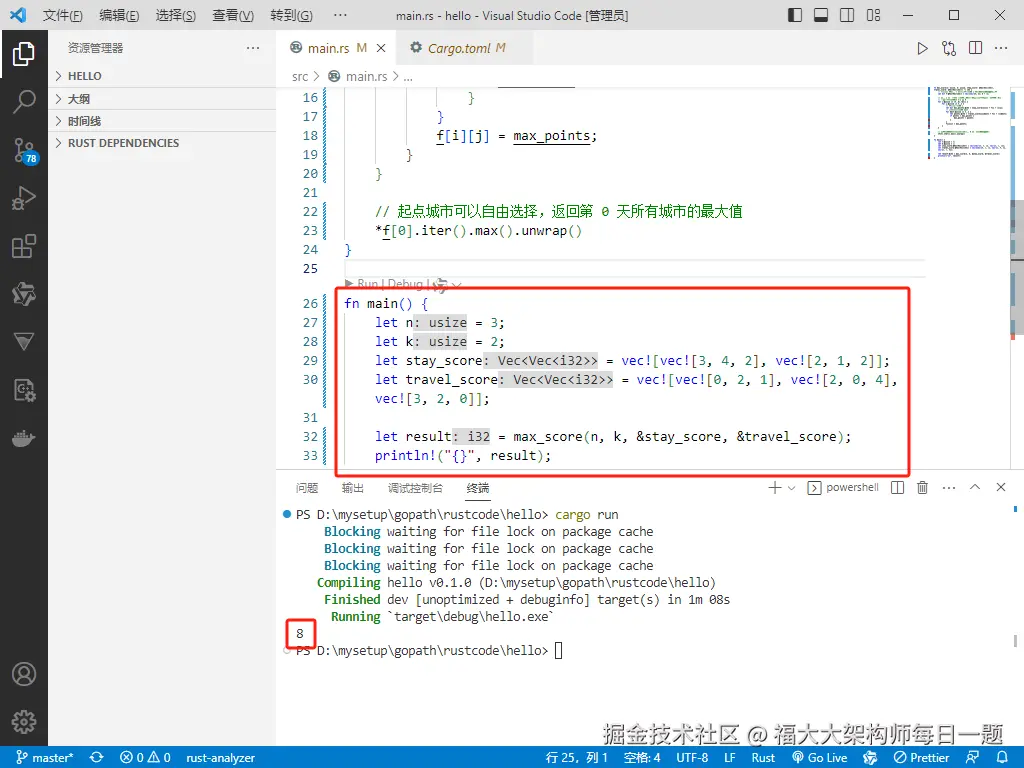Image resolution: width=1024 pixels, height=768 pixels.
Task: Close the main.rs tab
Action: [x=381, y=48]
